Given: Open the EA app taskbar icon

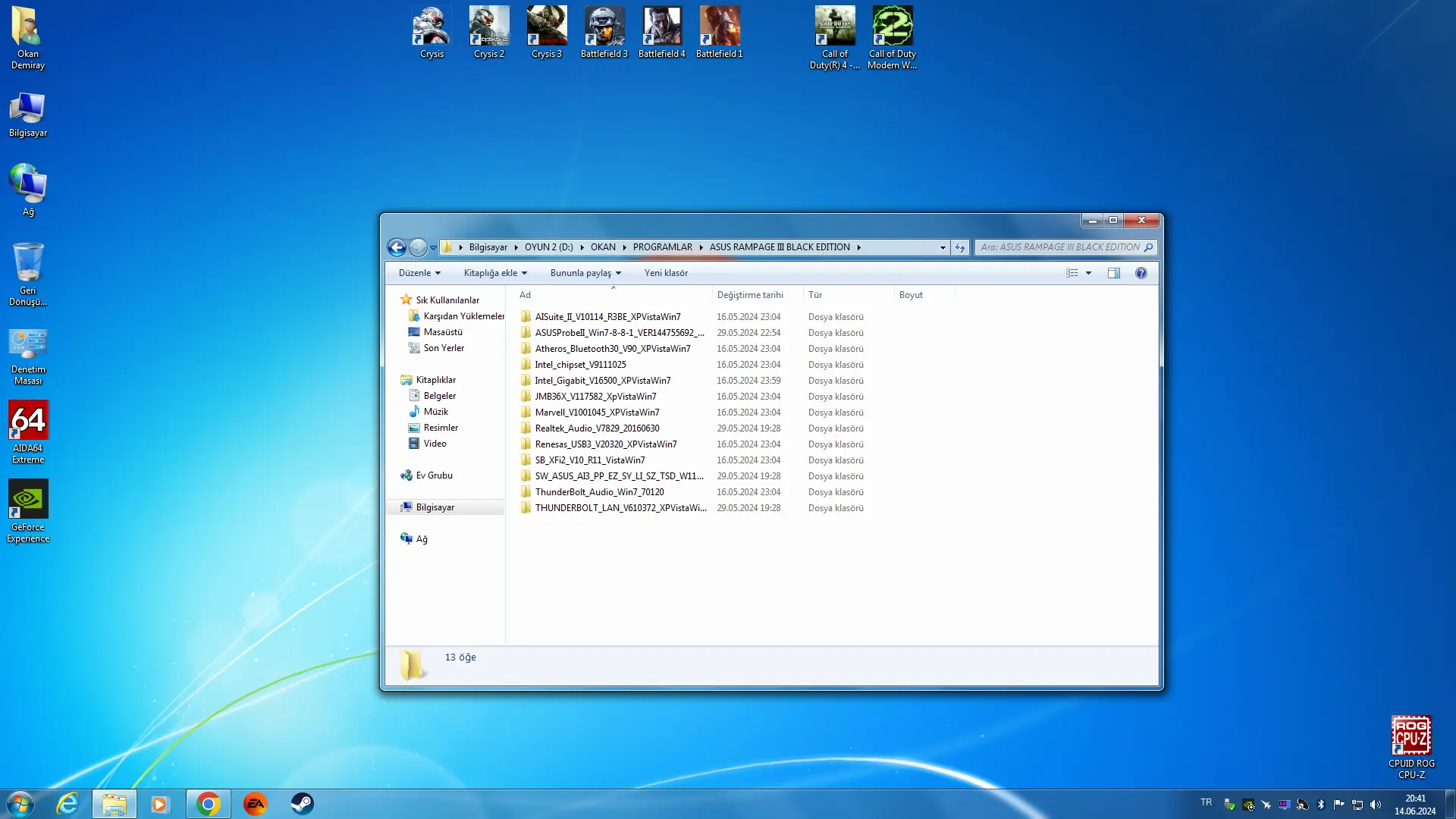Looking at the screenshot, I should (255, 804).
